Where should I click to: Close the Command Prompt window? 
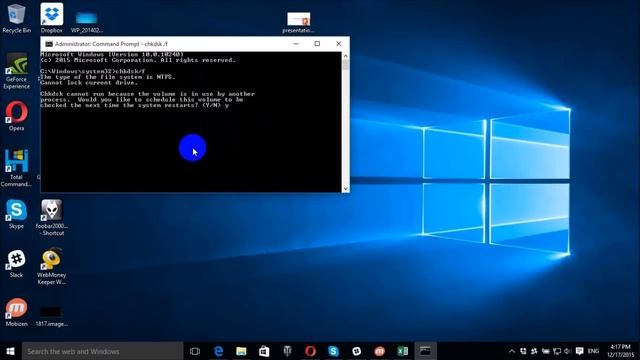click(338, 44)
